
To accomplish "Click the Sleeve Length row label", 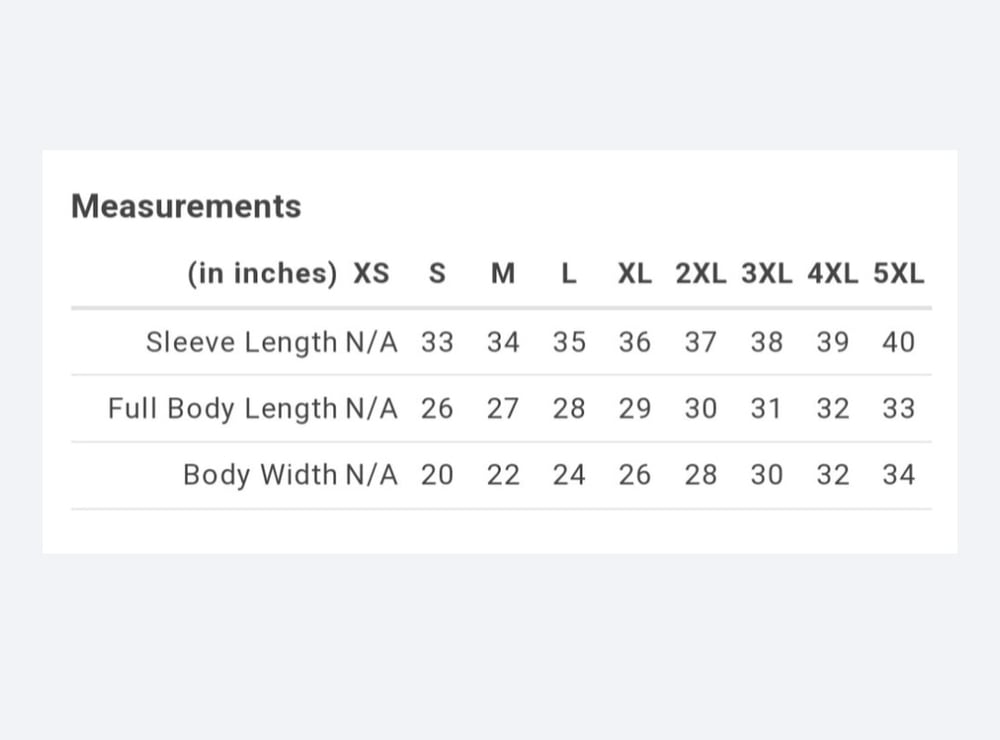I will coord(241,342).
